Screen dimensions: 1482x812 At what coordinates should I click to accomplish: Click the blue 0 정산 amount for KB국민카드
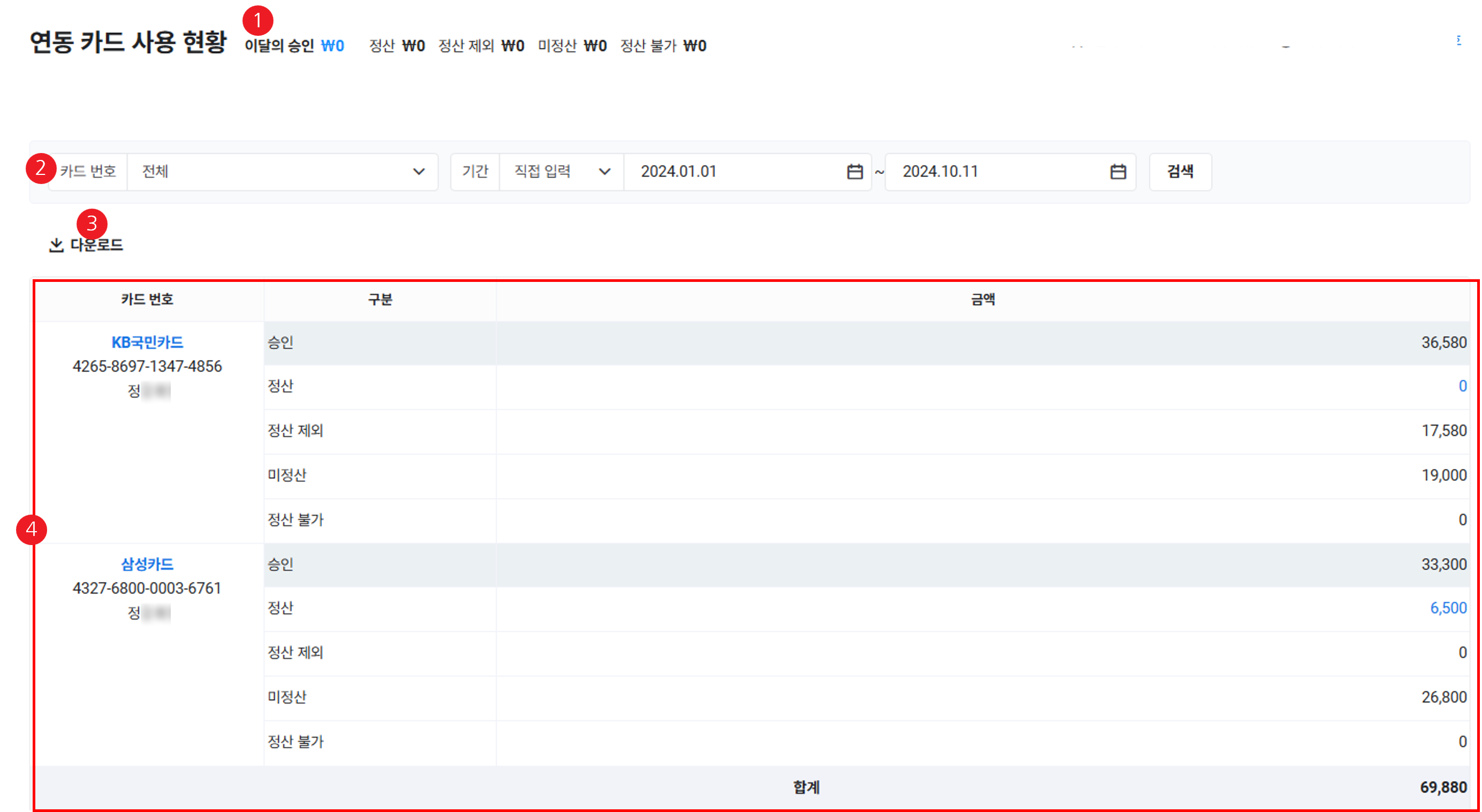pyautogui.click(x=1462, y=386)
